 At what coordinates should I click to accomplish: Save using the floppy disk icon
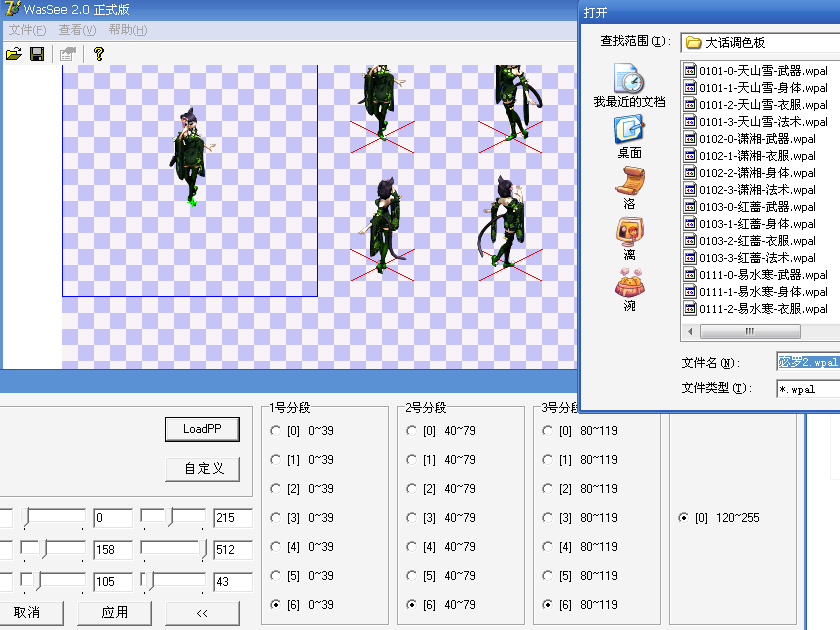pos(37,54)
